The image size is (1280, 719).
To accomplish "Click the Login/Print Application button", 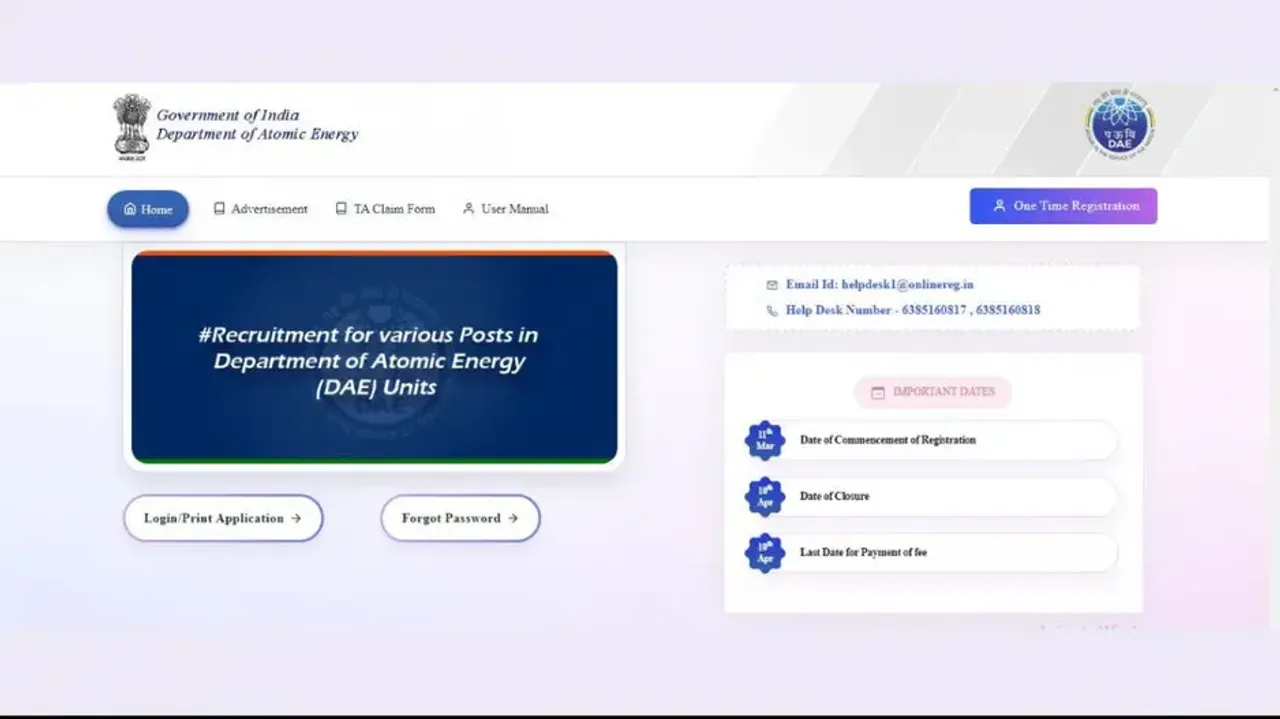I will pos(223,518).
